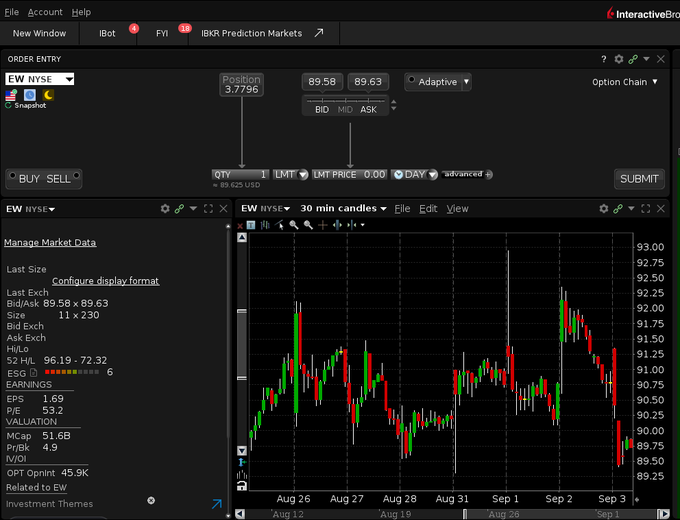Image resolution: width=680 pixels, height=520 pixels.
Task: Click the Order Entry green link icon
Action: click(x=633, y=59)
